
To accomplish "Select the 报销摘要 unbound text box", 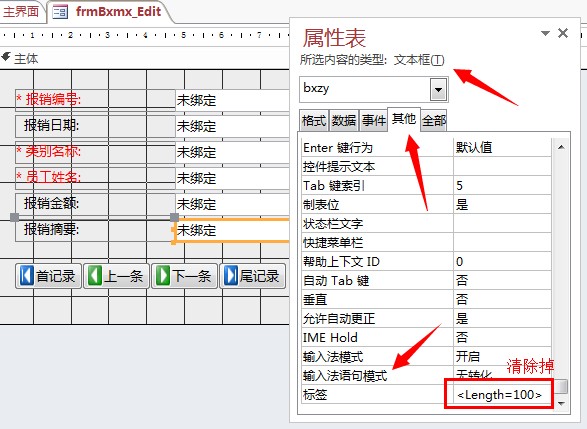I will coord(233,230).
